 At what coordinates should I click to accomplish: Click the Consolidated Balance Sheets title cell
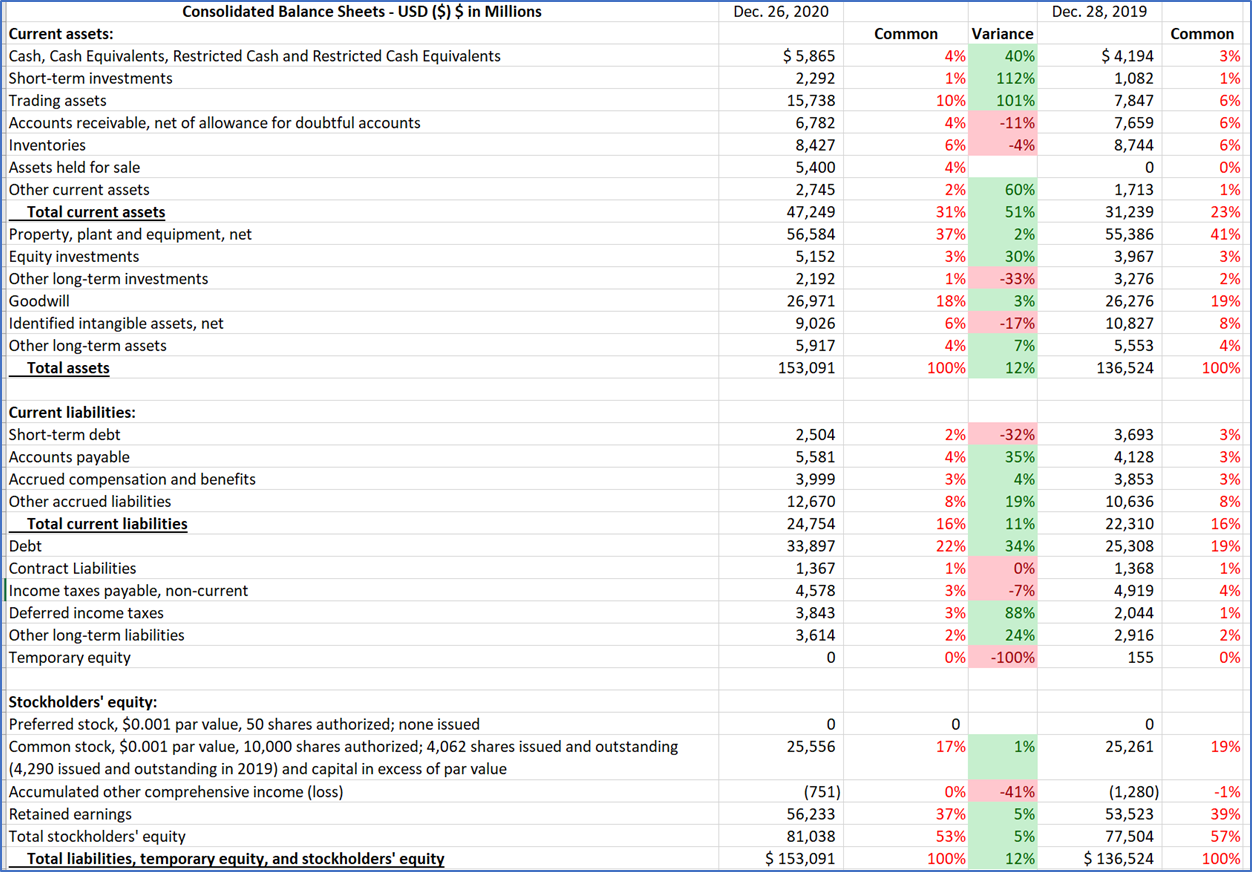pos(362,11)
